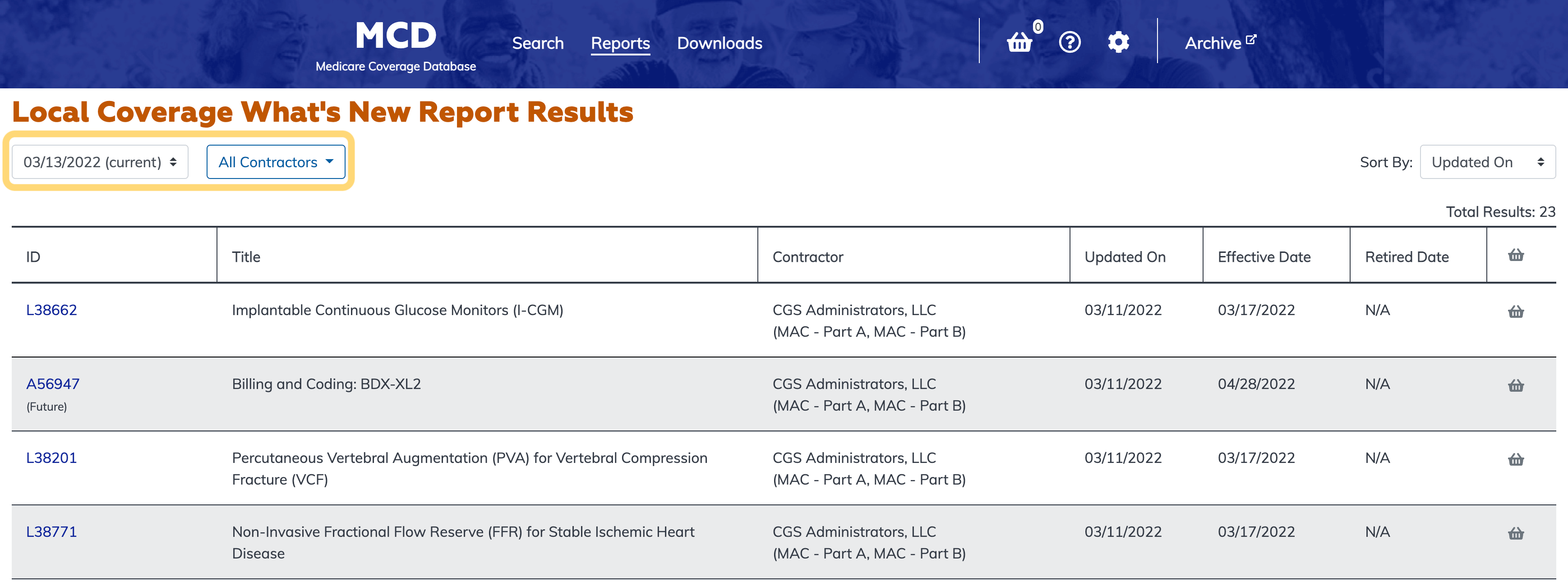Expand the 03/13/2022 (current) date dropdown
This screenshot has width=1568, height=586.
[x=100, y=162]
